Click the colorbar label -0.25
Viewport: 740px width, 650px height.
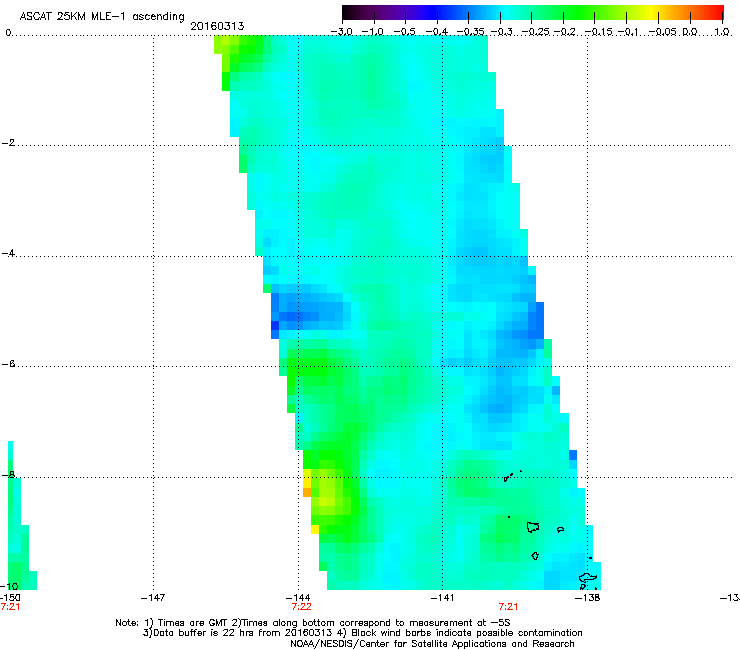coord(536,32)
